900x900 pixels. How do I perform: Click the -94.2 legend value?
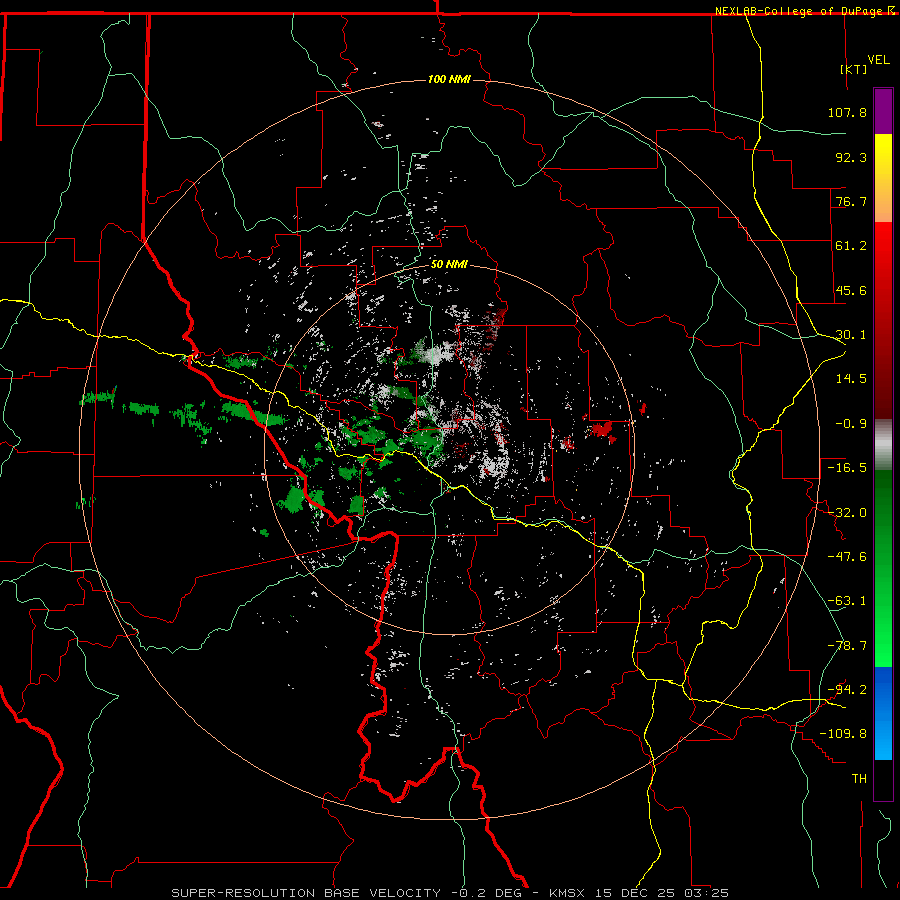[847, 690]
